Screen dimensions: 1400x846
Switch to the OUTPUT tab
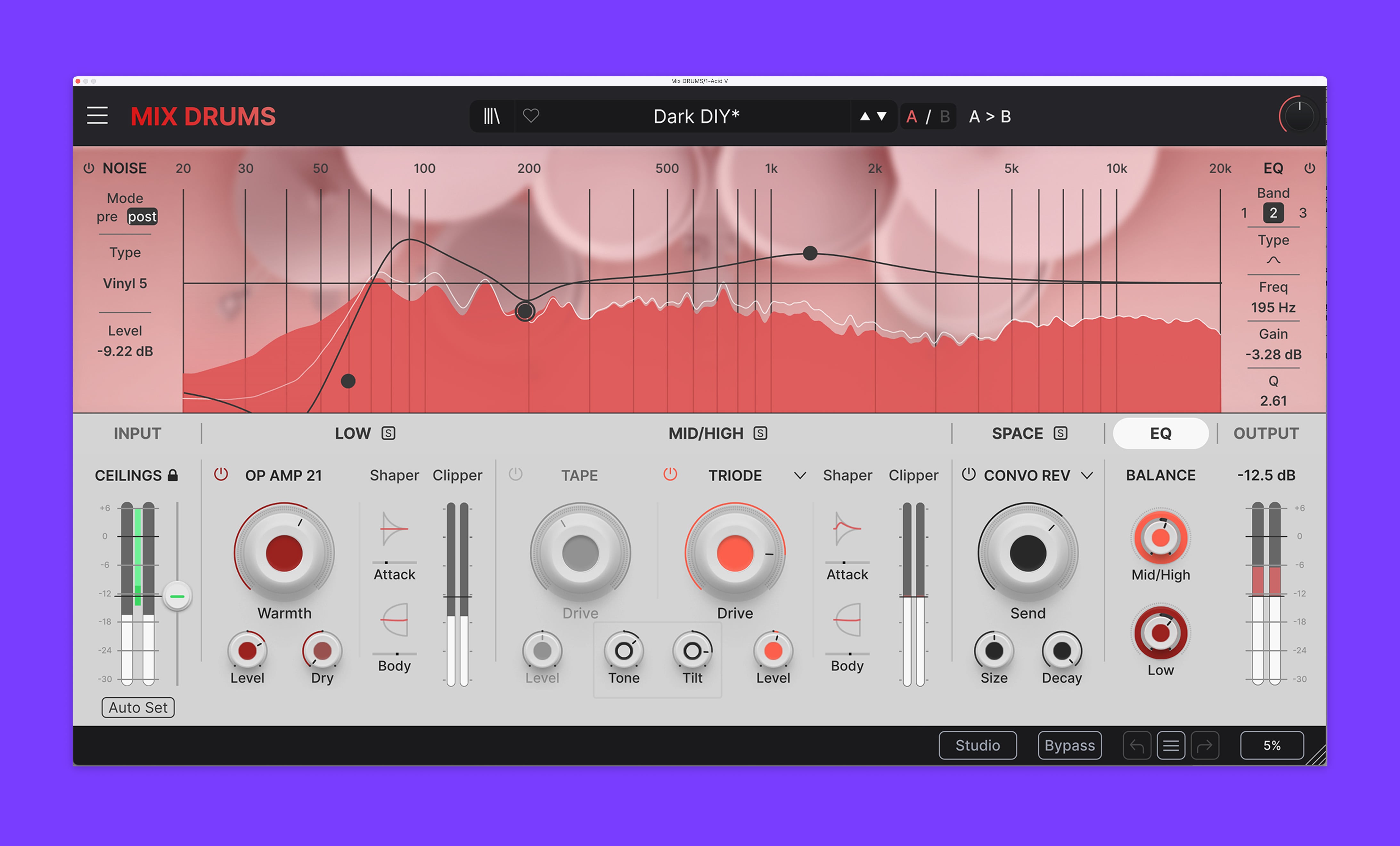1265,433
